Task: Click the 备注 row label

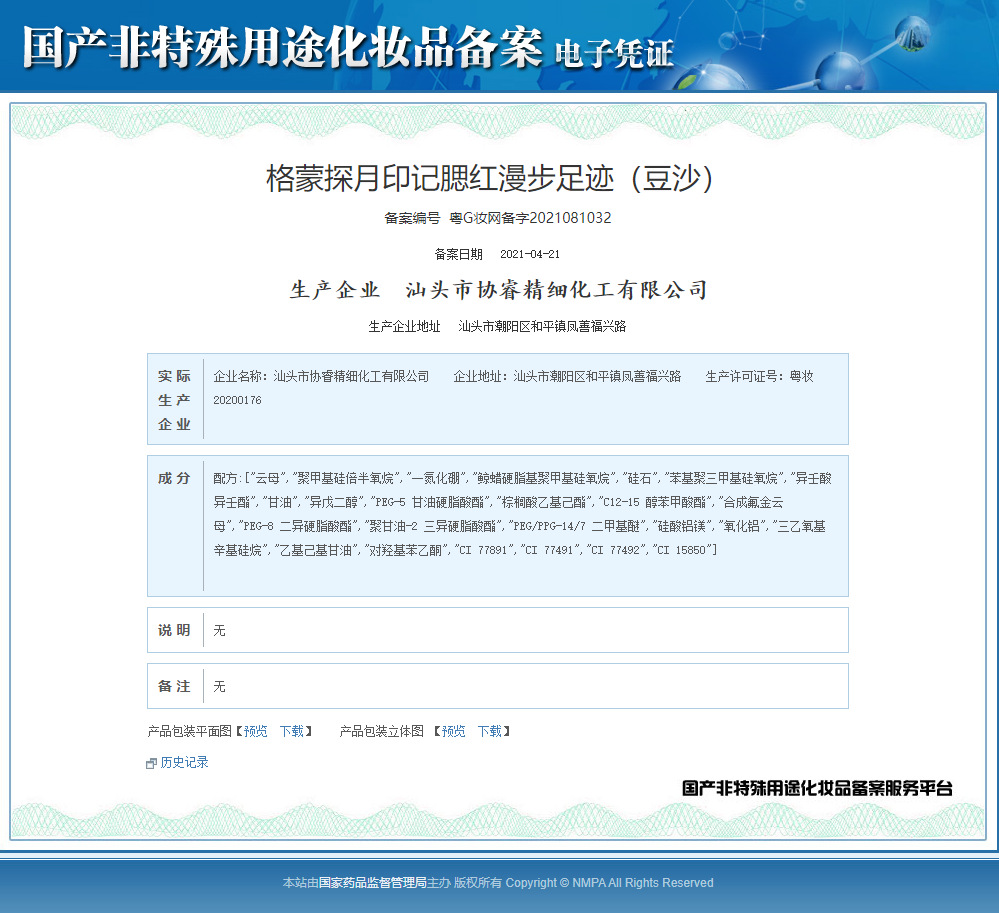Action: [x=174, y=686]
